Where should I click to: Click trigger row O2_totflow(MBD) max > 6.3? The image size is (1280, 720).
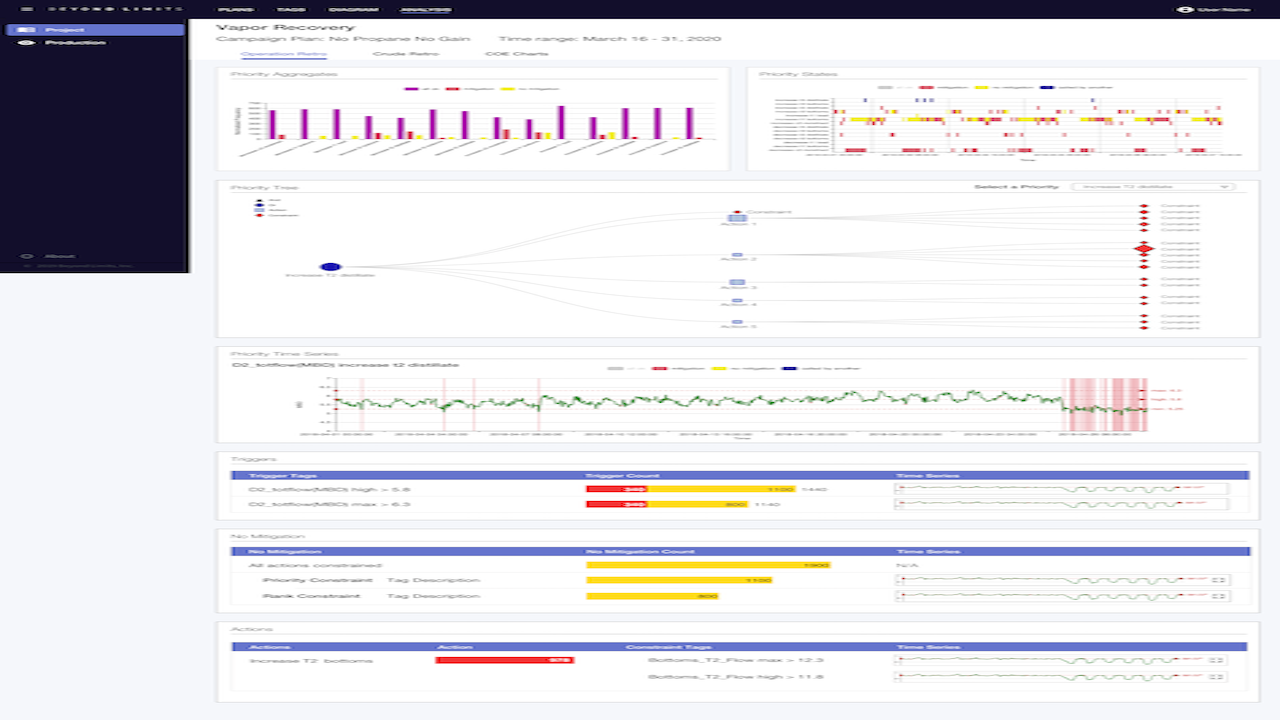coord(741,504)
